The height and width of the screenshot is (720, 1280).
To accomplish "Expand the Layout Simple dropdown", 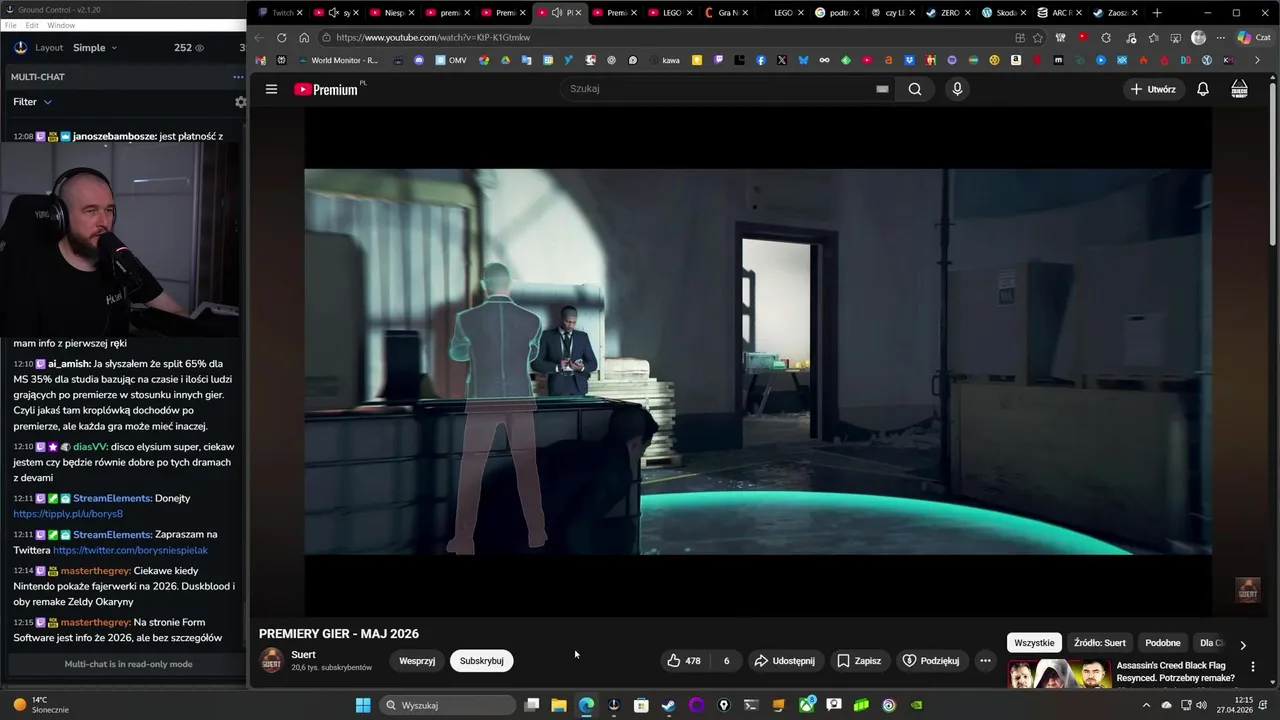I will coord(95,47).
